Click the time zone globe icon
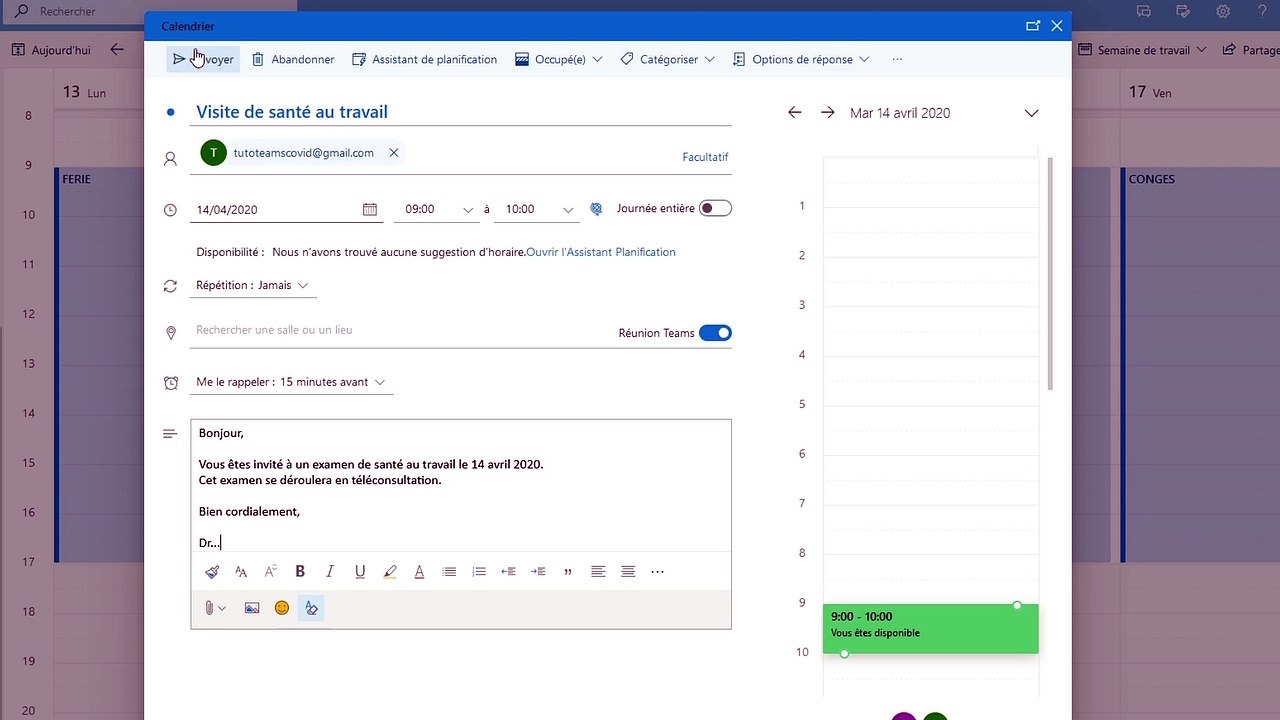The width and height of the screenshot is (1280, 720). [596, 209]
